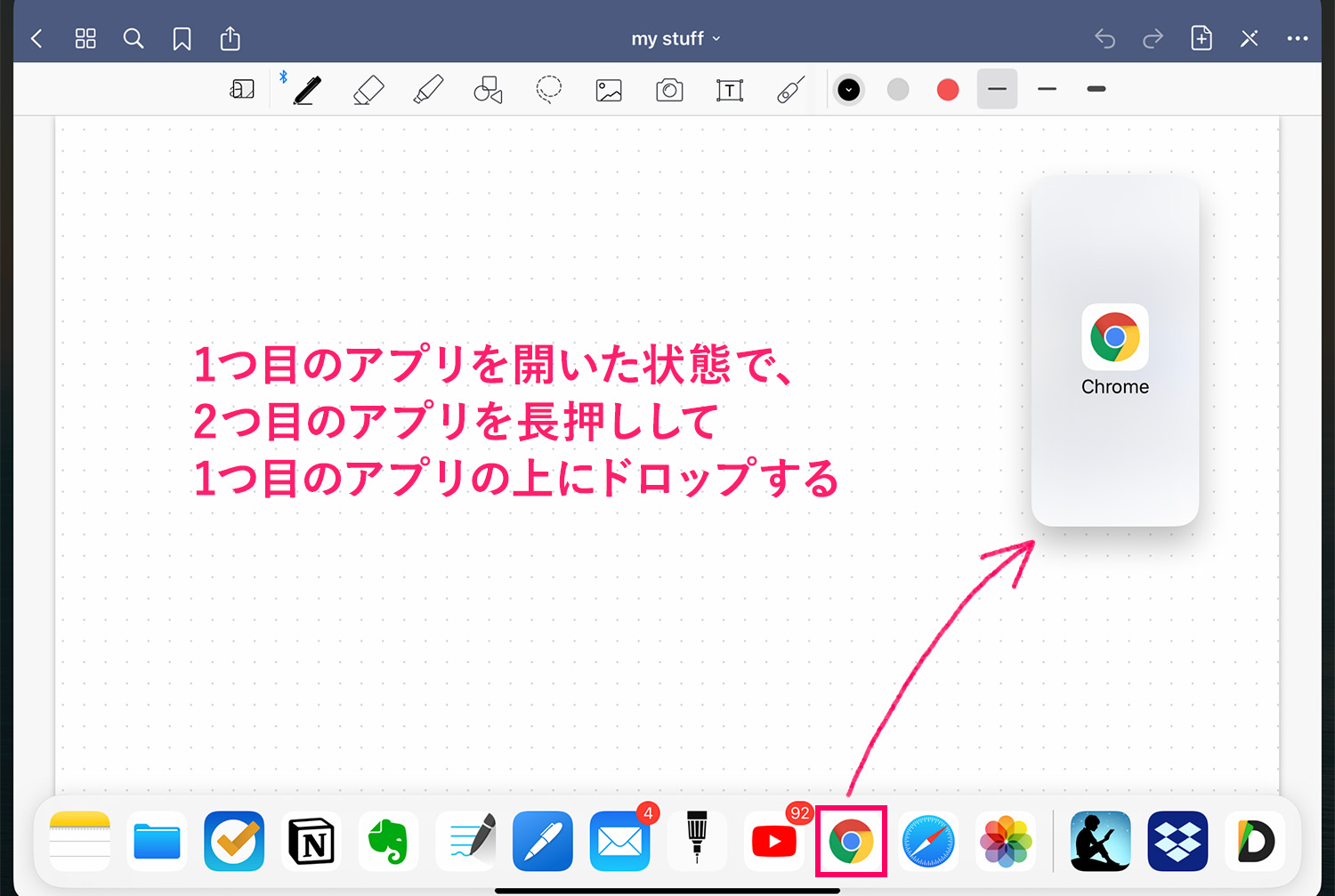Viewport: 1335px width, 896px height.
Task: Select the Text box tool
Action: pos(730,90)
